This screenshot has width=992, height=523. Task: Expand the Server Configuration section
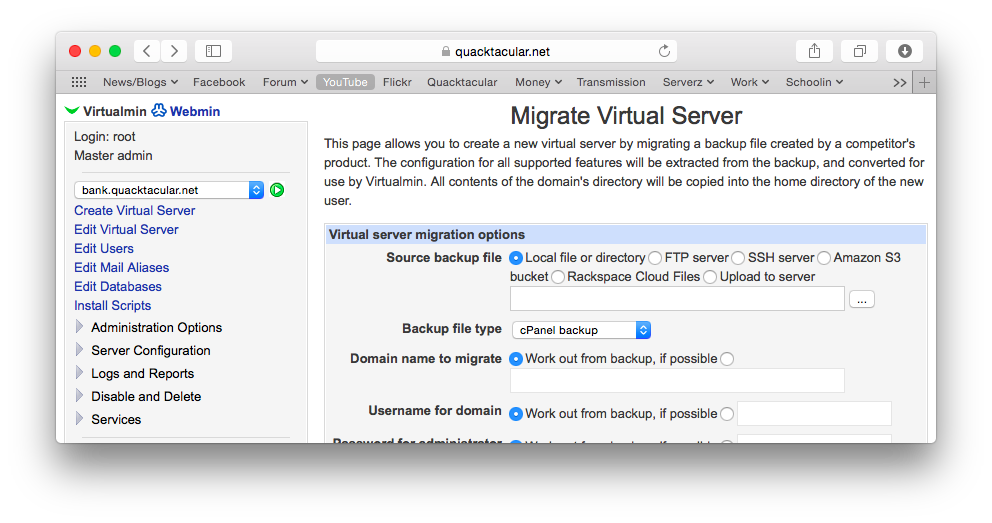click(x=80, y=350)
